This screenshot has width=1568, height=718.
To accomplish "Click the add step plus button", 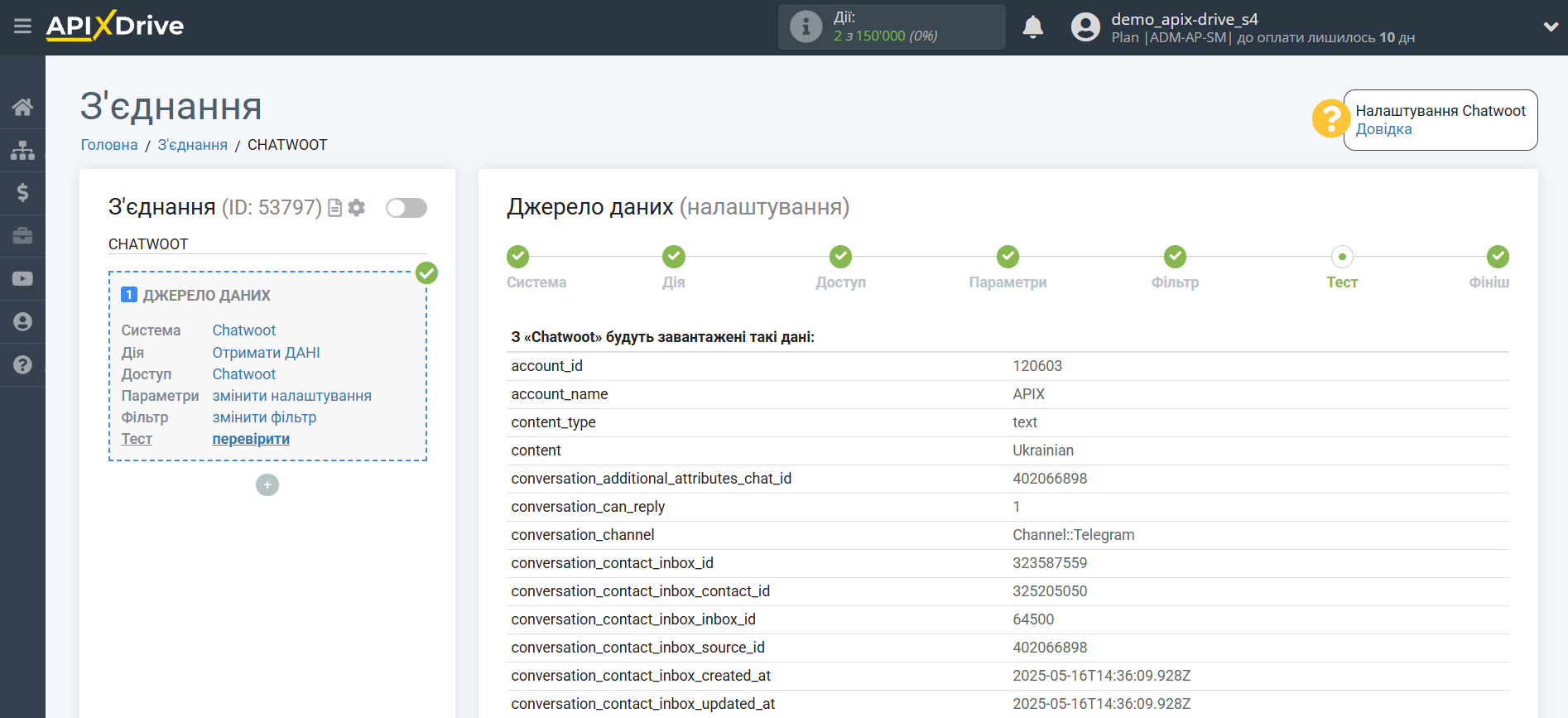I will point(267,485).
